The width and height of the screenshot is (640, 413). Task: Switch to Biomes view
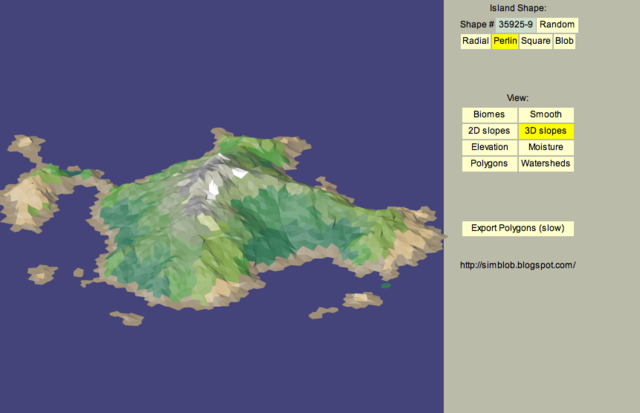[489, 115]
